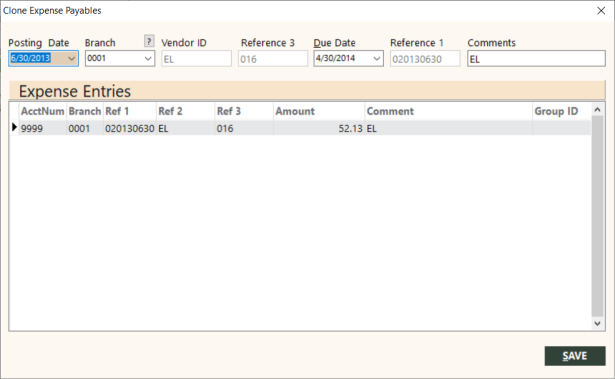Image resolution: width=615 pixels, height=379 pixels.
Task: Click the Branch field value 0001
Action: (96, 58)
